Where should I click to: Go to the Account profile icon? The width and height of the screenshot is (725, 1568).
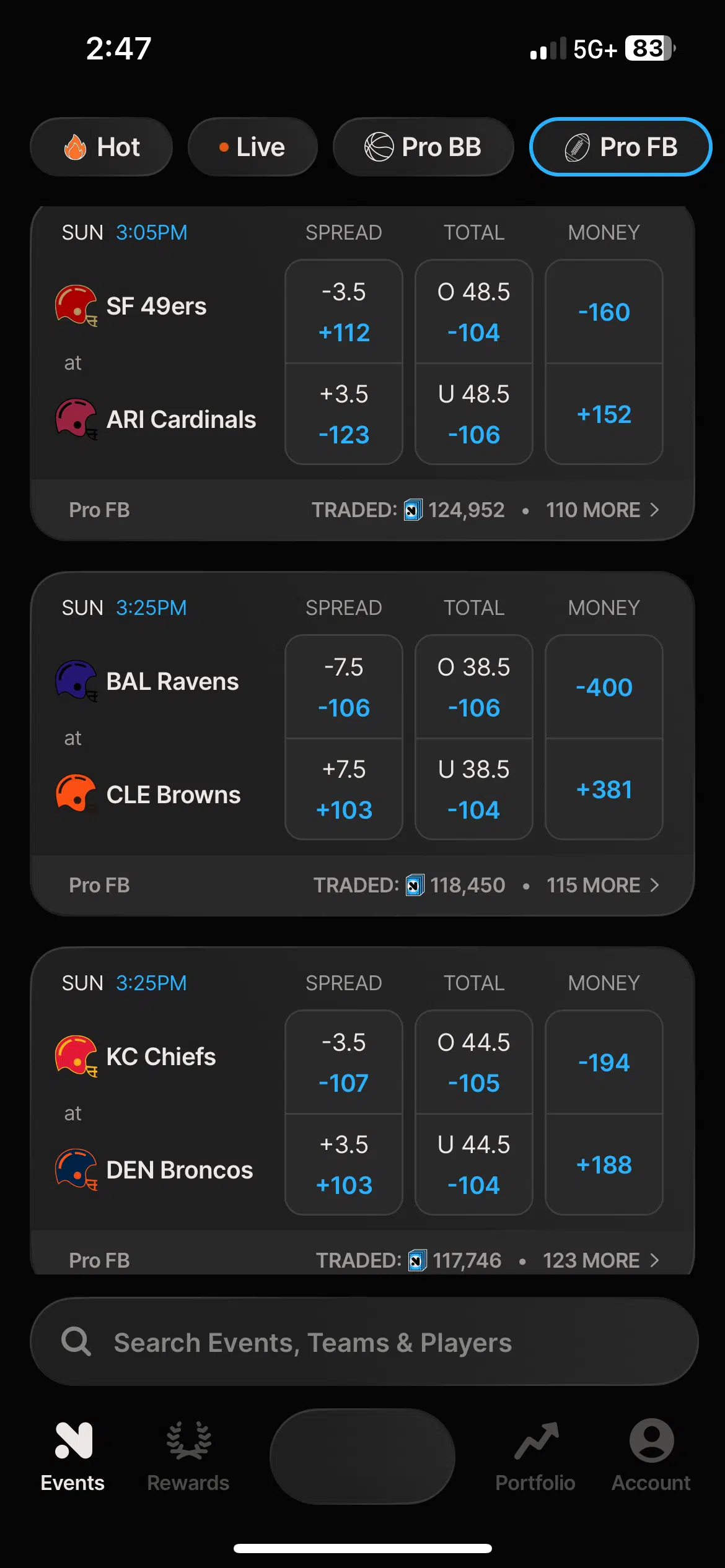coord(651,1440)
